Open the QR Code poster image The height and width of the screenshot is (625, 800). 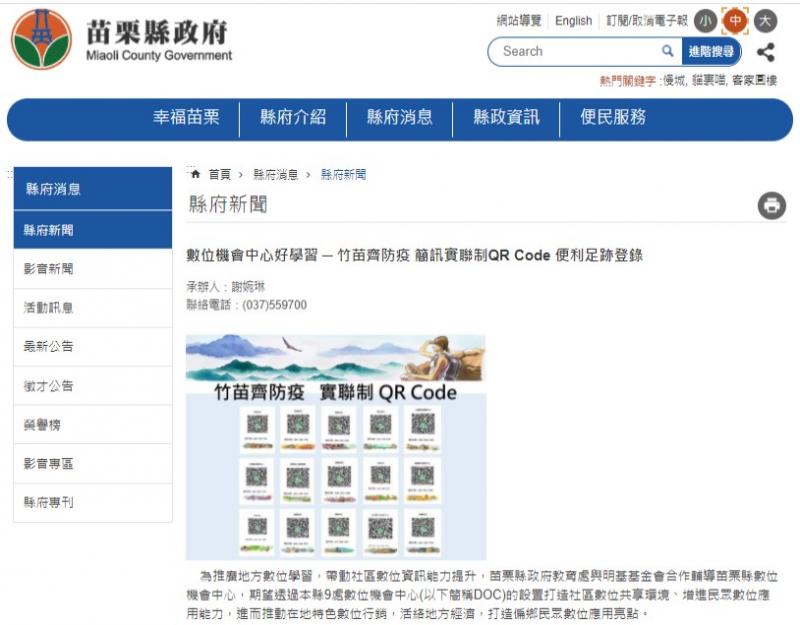(336, 447)
